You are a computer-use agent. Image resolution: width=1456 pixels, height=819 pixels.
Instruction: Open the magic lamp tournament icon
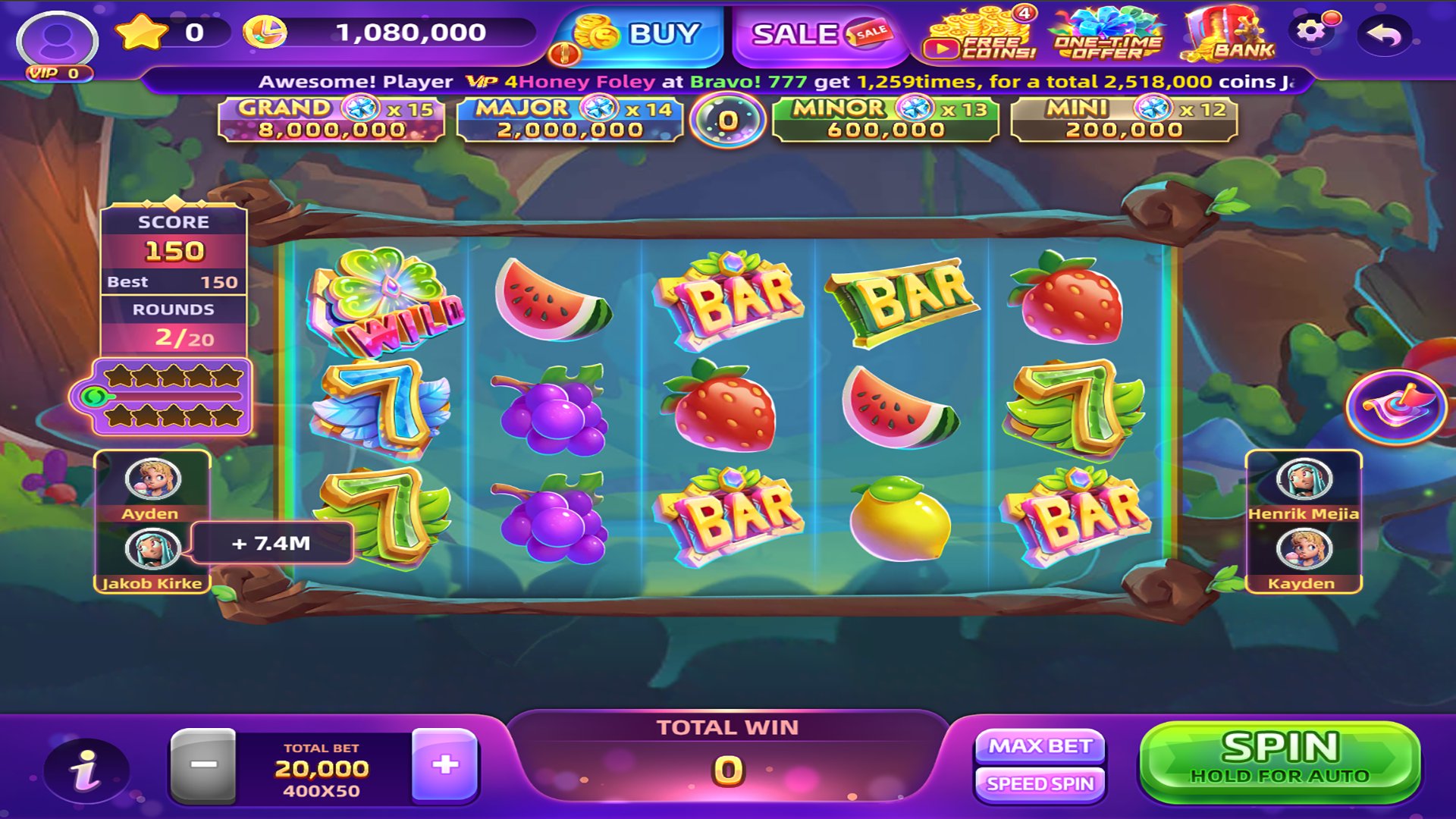(x=1396, y=407)
